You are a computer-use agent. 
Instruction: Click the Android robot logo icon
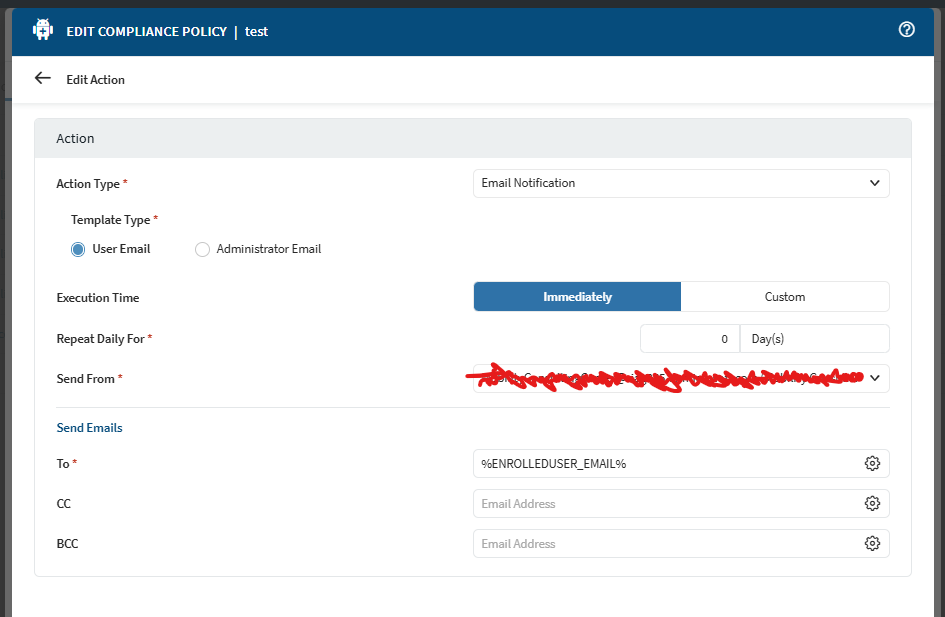43,30
